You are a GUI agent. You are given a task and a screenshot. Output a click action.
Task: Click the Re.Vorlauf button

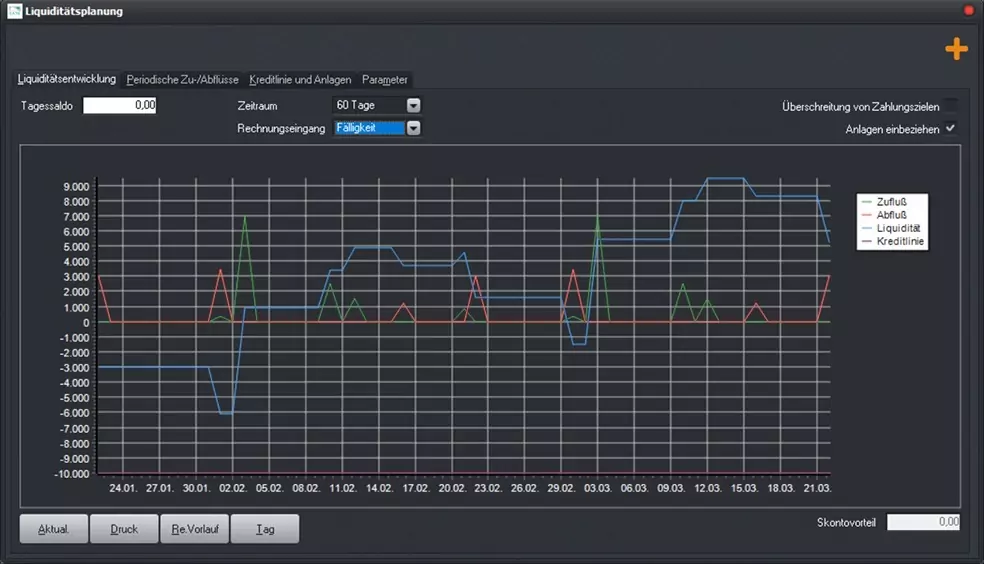click(x=195, y=529)
